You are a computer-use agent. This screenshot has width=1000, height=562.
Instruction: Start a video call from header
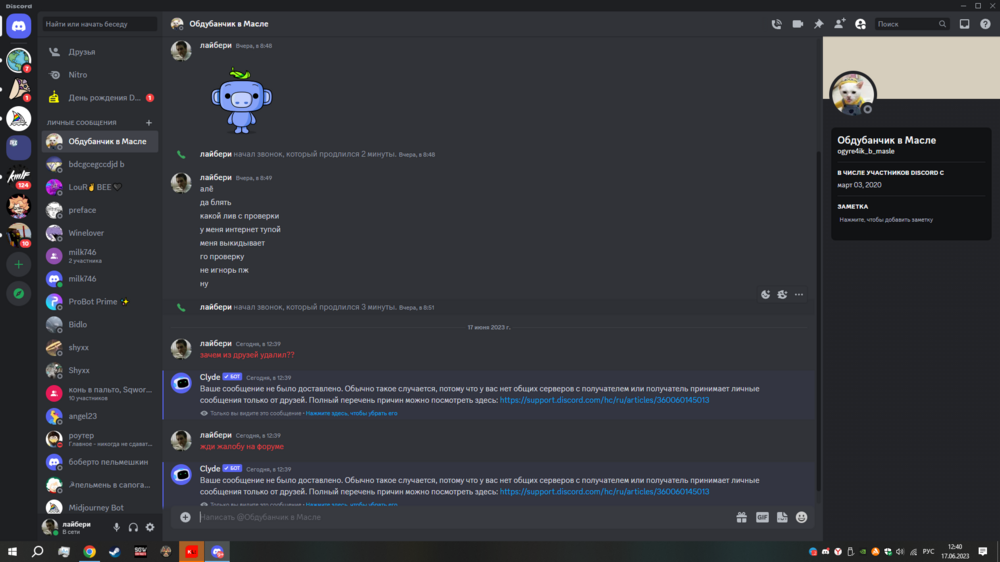[x=797, y=24]
